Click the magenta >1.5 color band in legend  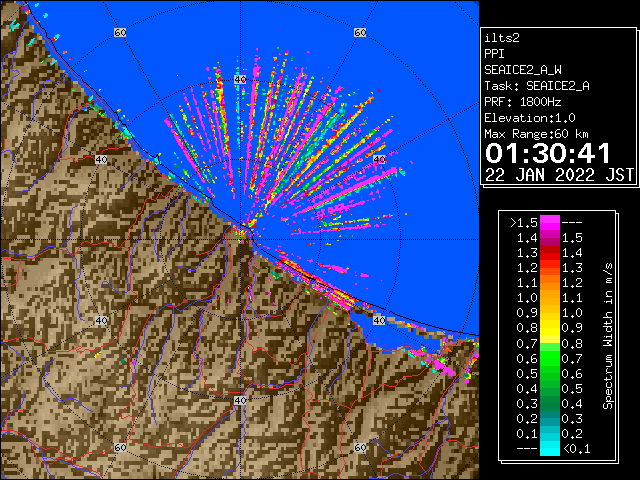[x=549, y=222]
